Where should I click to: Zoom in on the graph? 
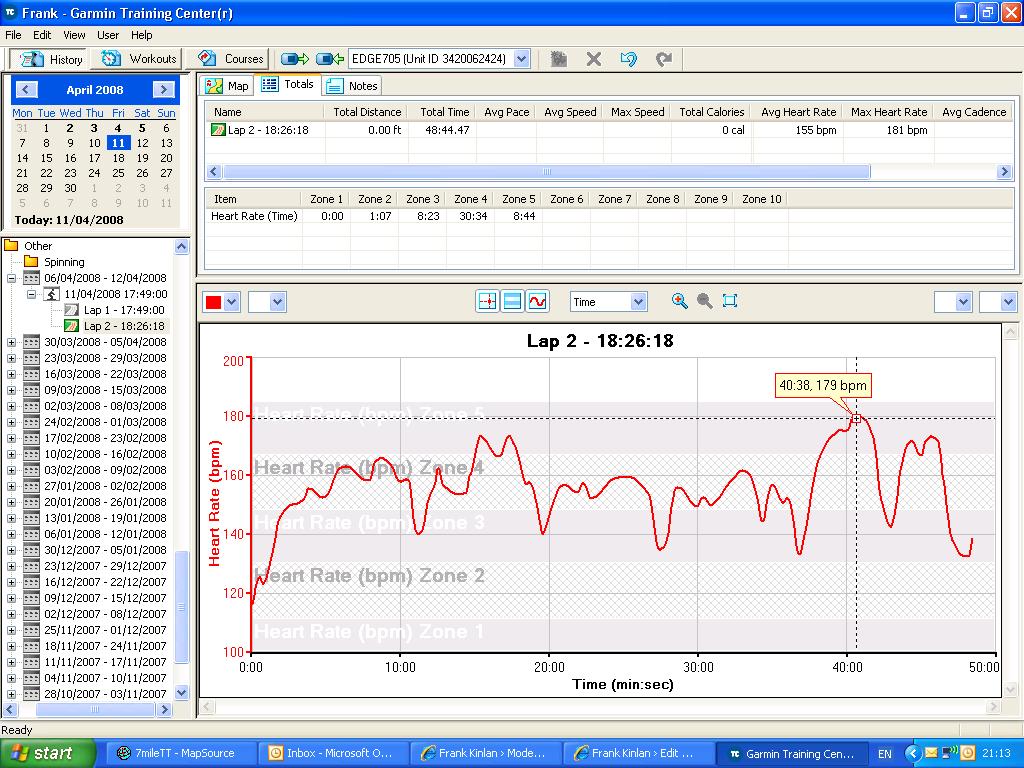(x=680, y=301)
